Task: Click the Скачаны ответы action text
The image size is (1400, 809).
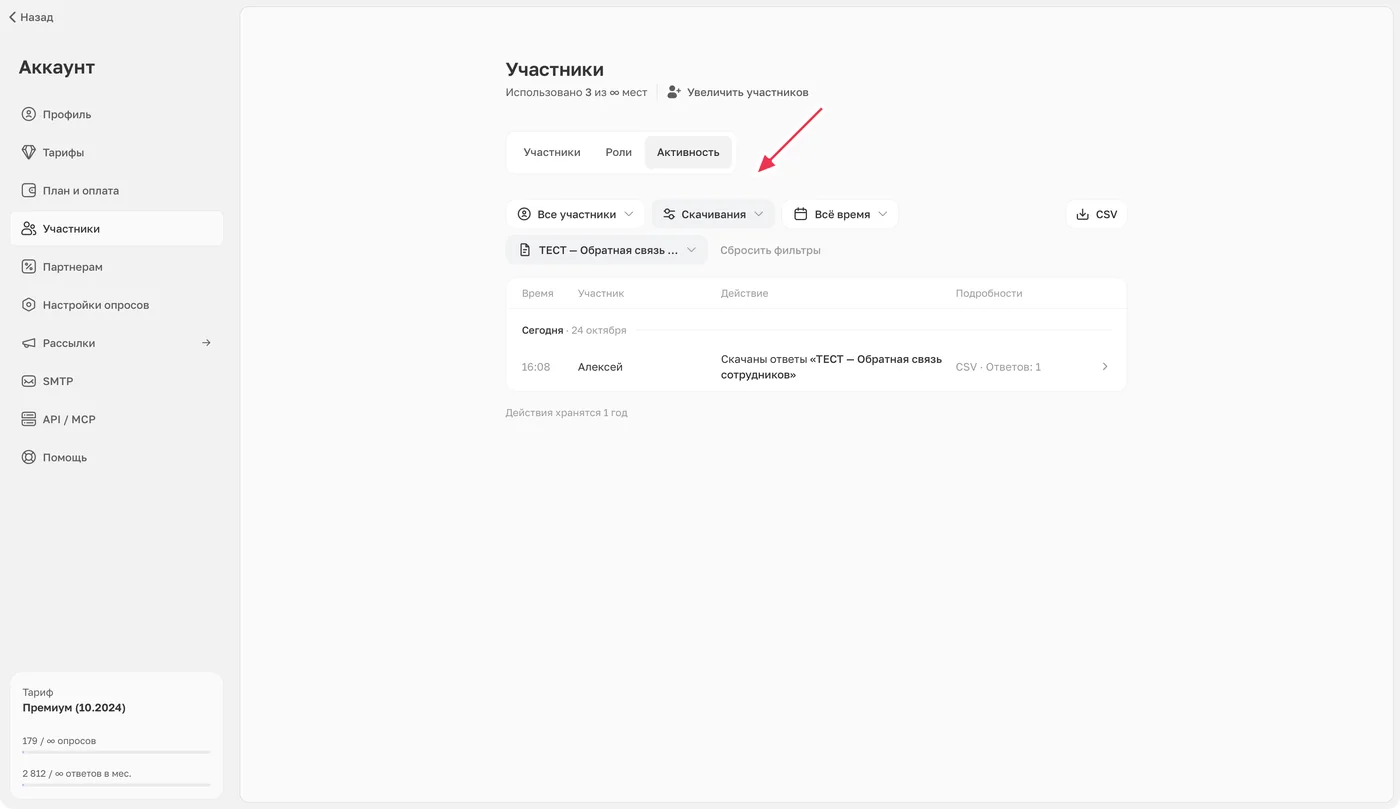Action: coord(831,367)
